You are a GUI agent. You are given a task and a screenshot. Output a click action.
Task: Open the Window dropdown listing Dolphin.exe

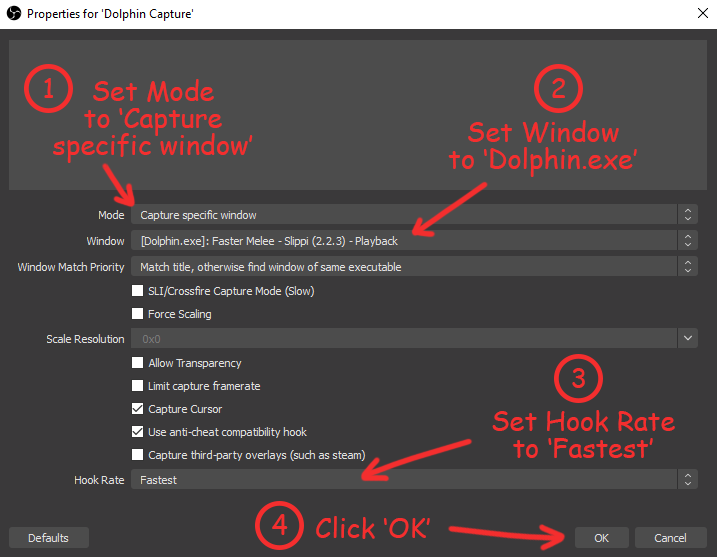point(414,241)
